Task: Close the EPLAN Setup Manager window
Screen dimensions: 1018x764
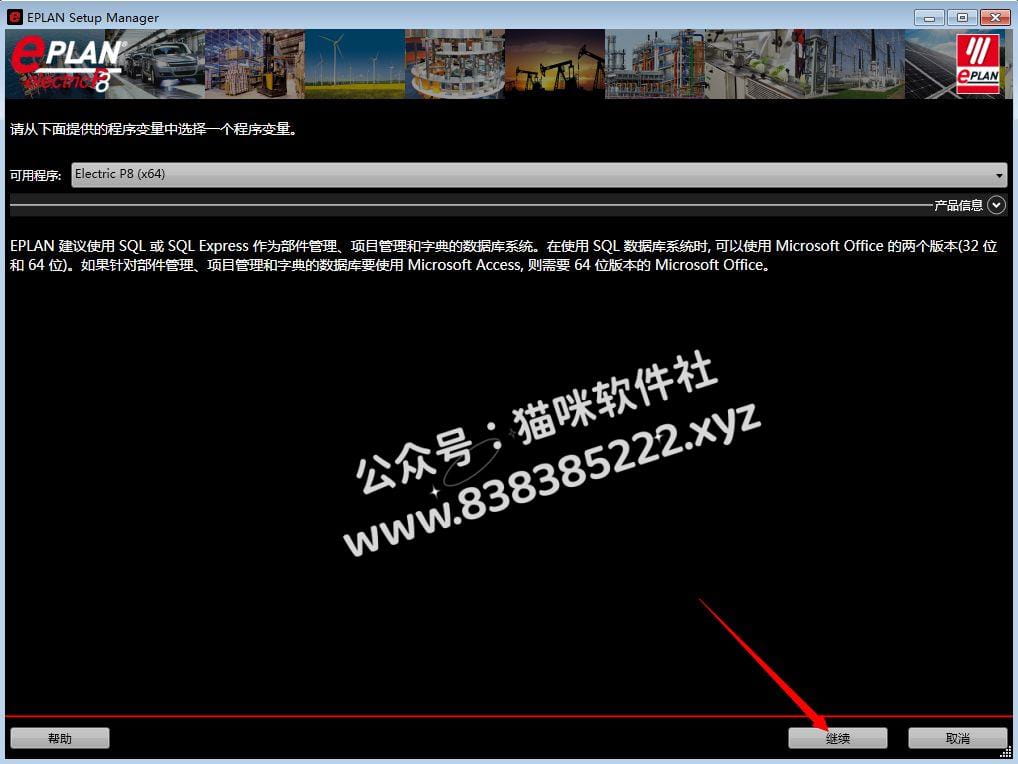Action: 995,18
